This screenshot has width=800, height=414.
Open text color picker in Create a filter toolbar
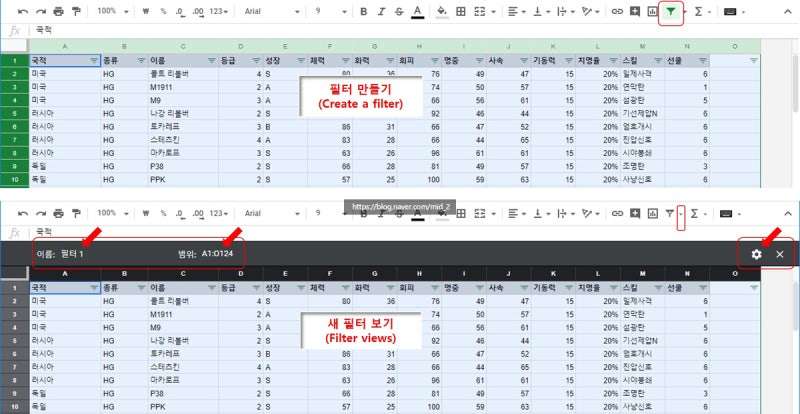click(x=418, y=12)
